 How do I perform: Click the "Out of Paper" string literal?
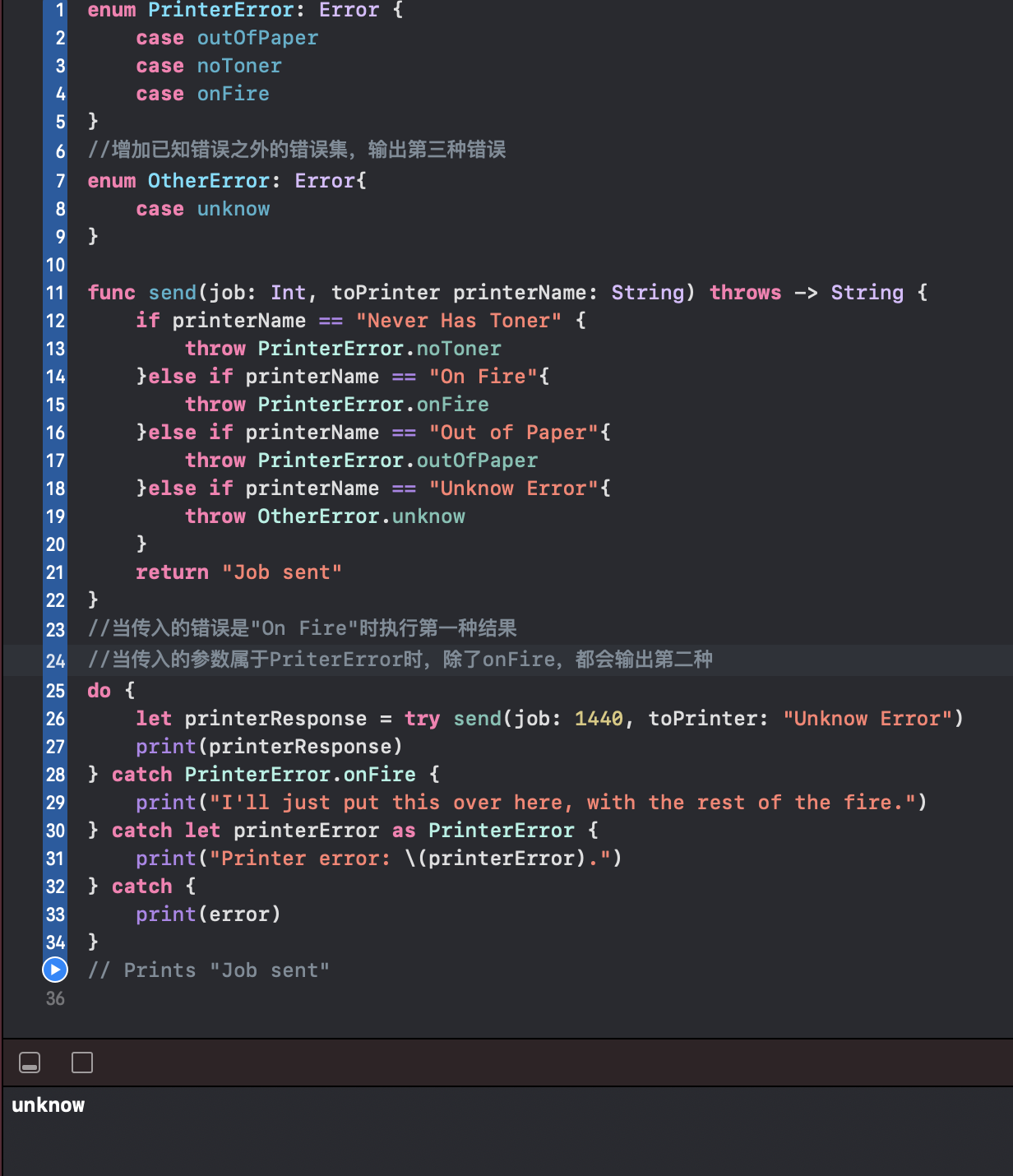pyautogui.click(x=514, y=433)
